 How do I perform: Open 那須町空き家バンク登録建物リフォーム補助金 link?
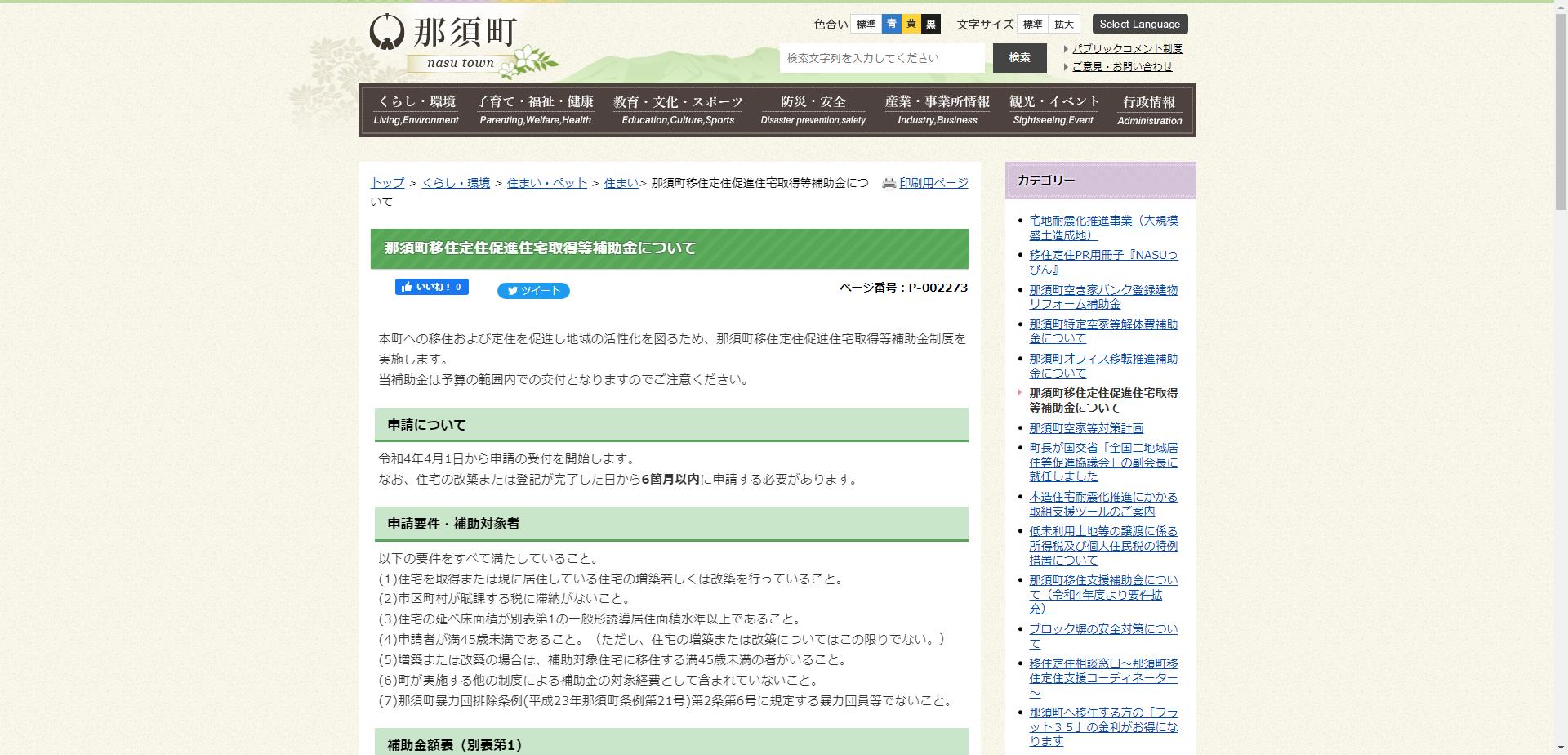(x=1103, y=297)
